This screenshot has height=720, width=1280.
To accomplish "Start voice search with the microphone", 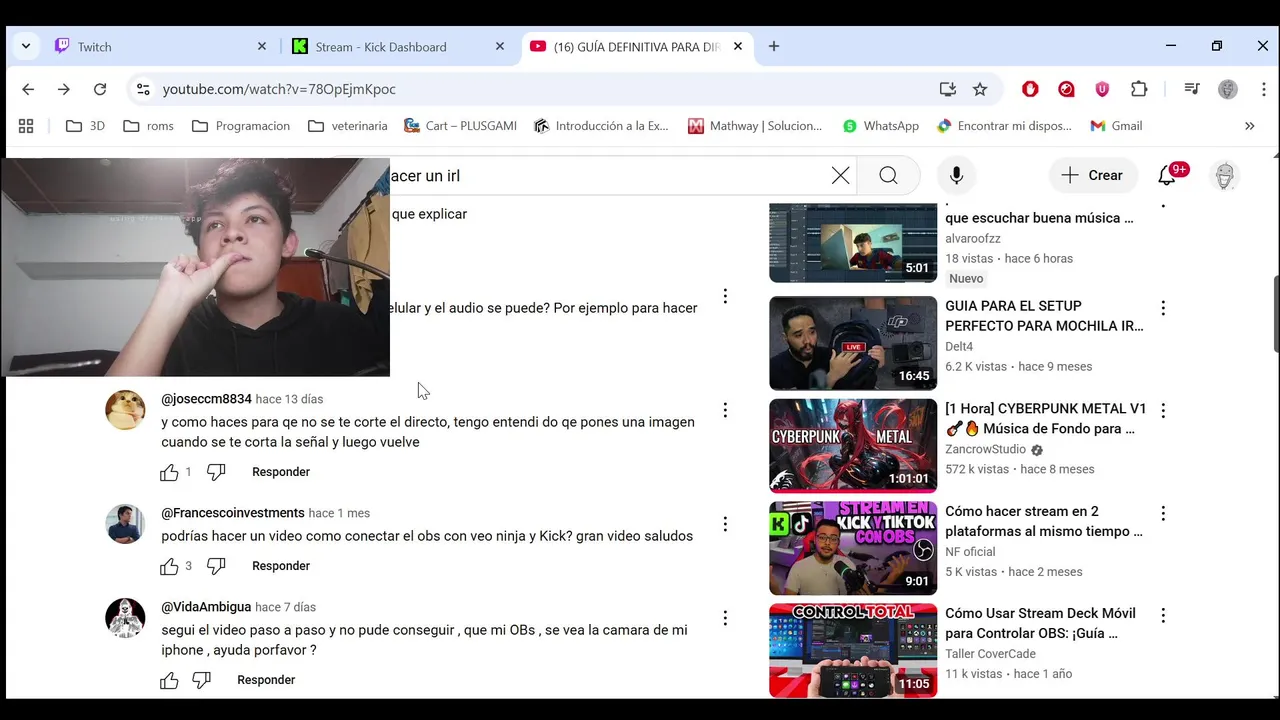I will point(956,176).
